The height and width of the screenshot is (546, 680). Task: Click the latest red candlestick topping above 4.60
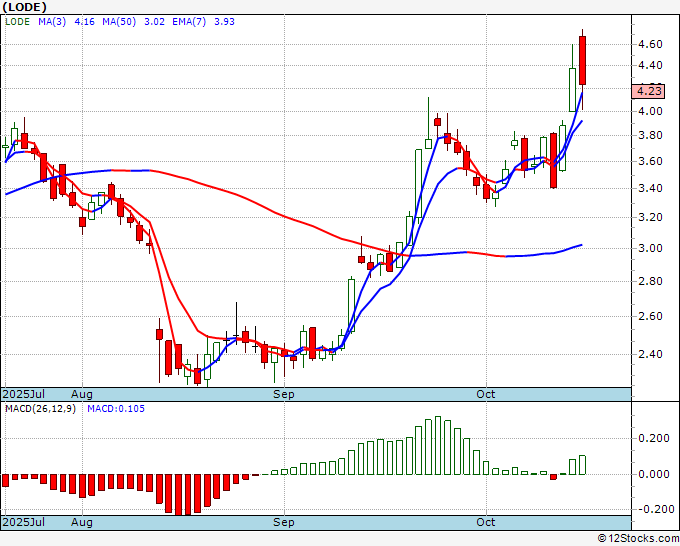click(582, 61)
